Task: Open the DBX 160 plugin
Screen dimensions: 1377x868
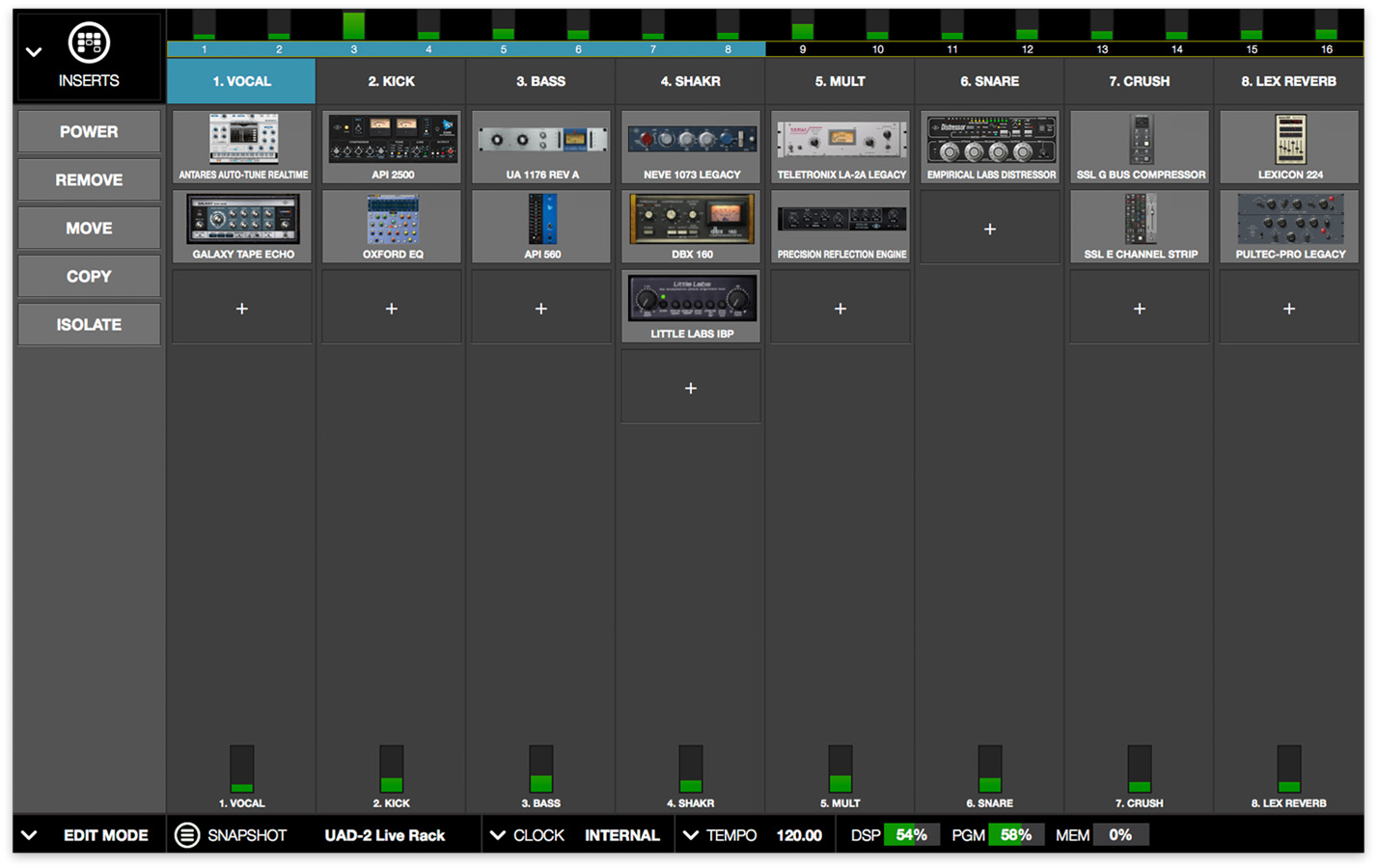Action: [691, 227]
